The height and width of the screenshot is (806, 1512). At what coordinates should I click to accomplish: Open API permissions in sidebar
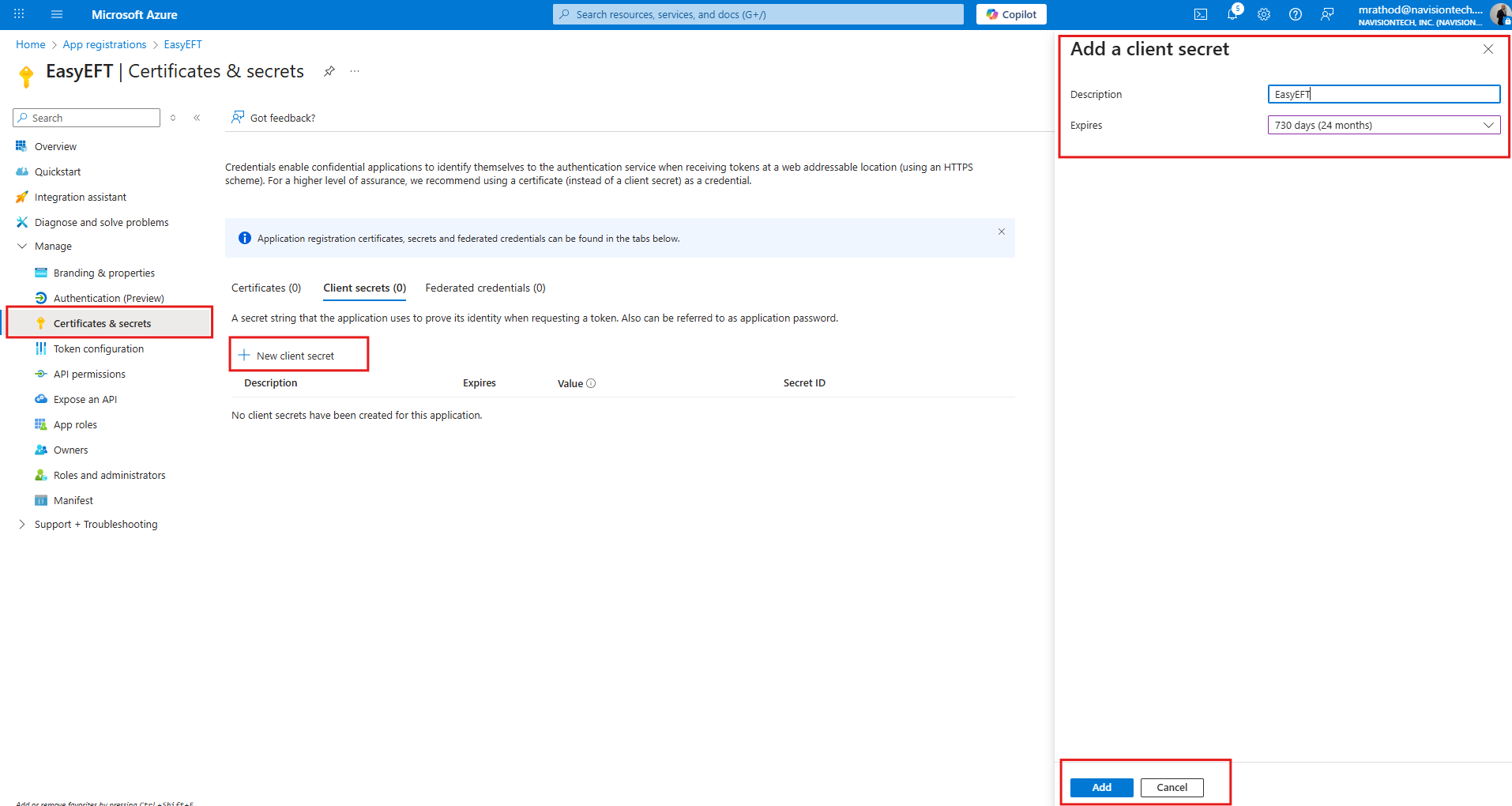click(x=89, y=374)
